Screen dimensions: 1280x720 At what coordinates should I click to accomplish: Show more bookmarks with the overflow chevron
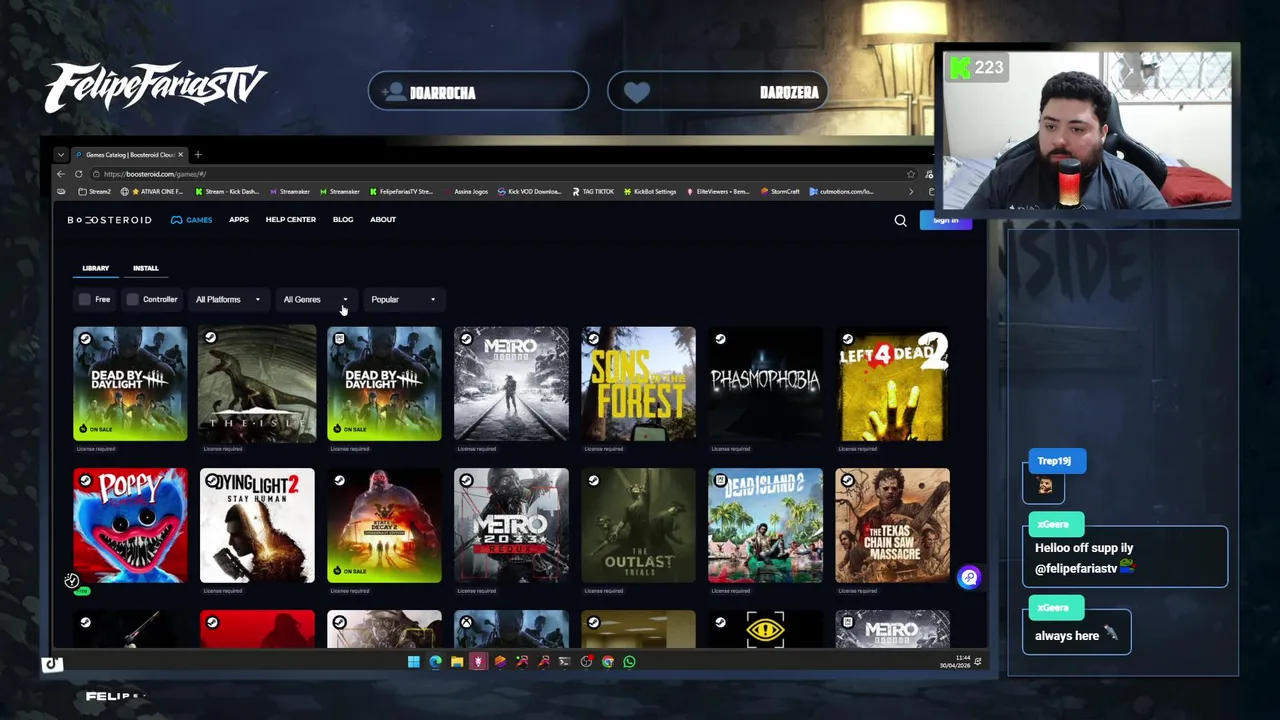[910, 191]
